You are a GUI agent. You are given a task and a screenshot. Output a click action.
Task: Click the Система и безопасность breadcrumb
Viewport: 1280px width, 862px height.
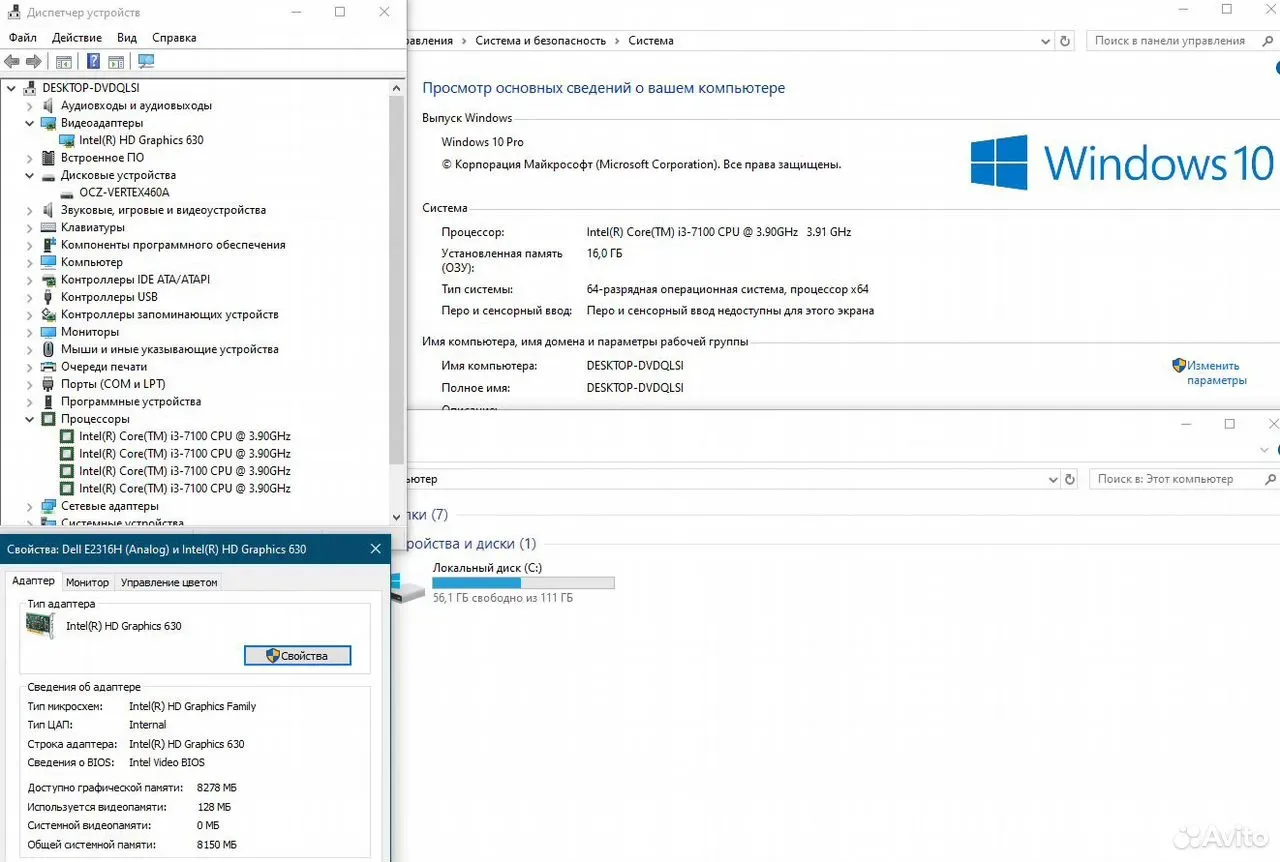541,41
